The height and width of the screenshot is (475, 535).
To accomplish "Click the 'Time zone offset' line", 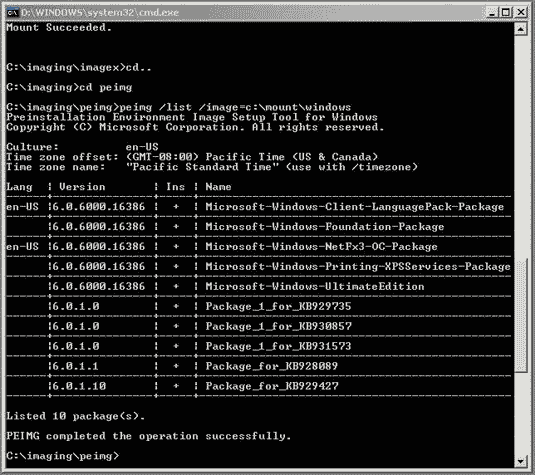I will (192, 157).
